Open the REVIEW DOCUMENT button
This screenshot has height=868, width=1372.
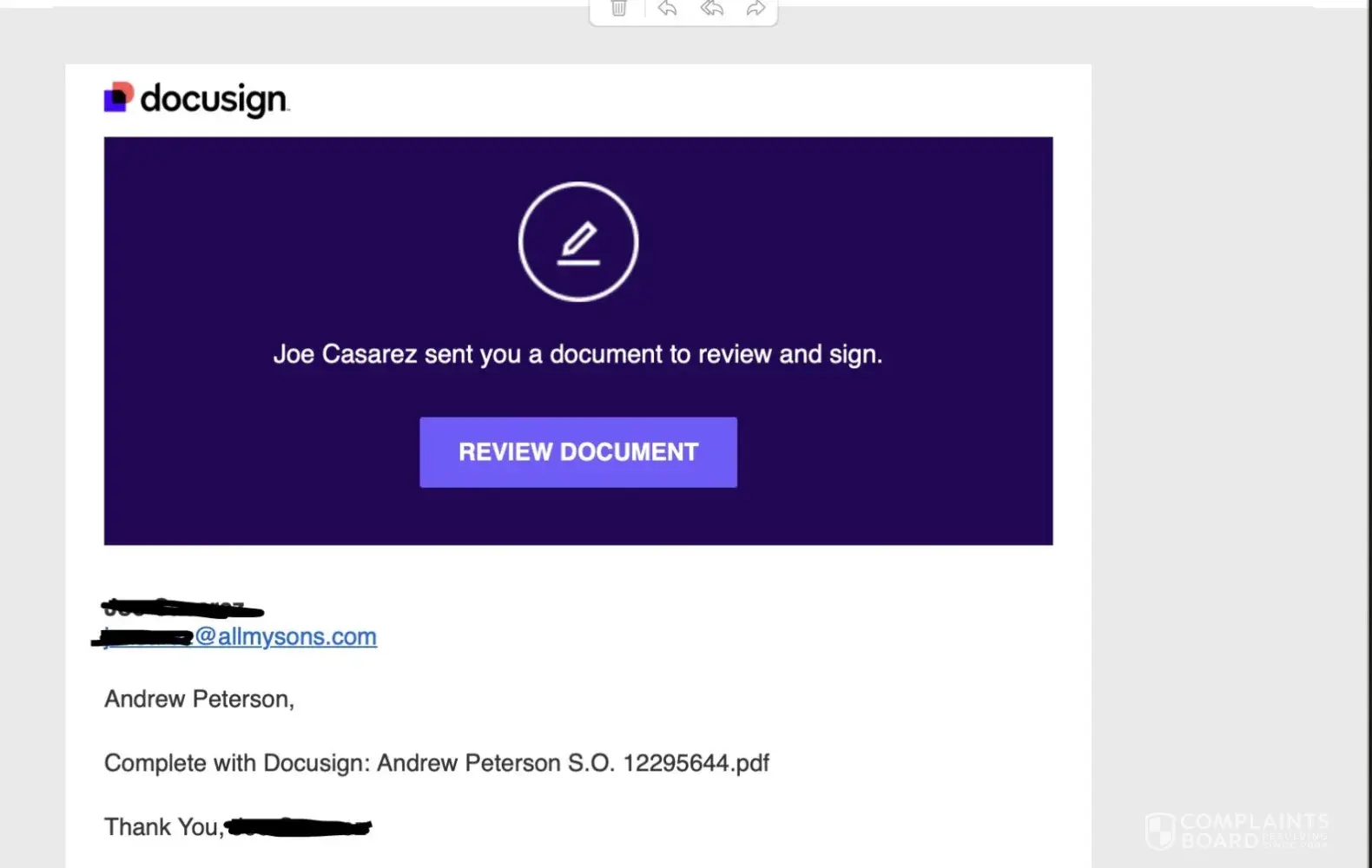(x=578, y=452)
